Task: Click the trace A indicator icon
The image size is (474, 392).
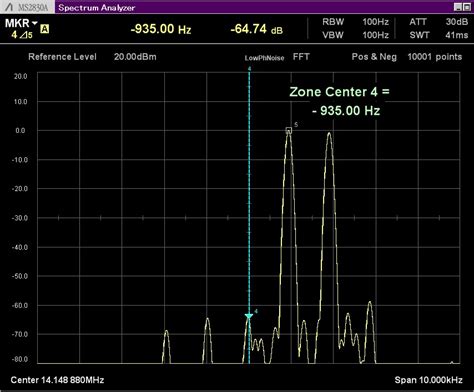Action: point(44,29)
